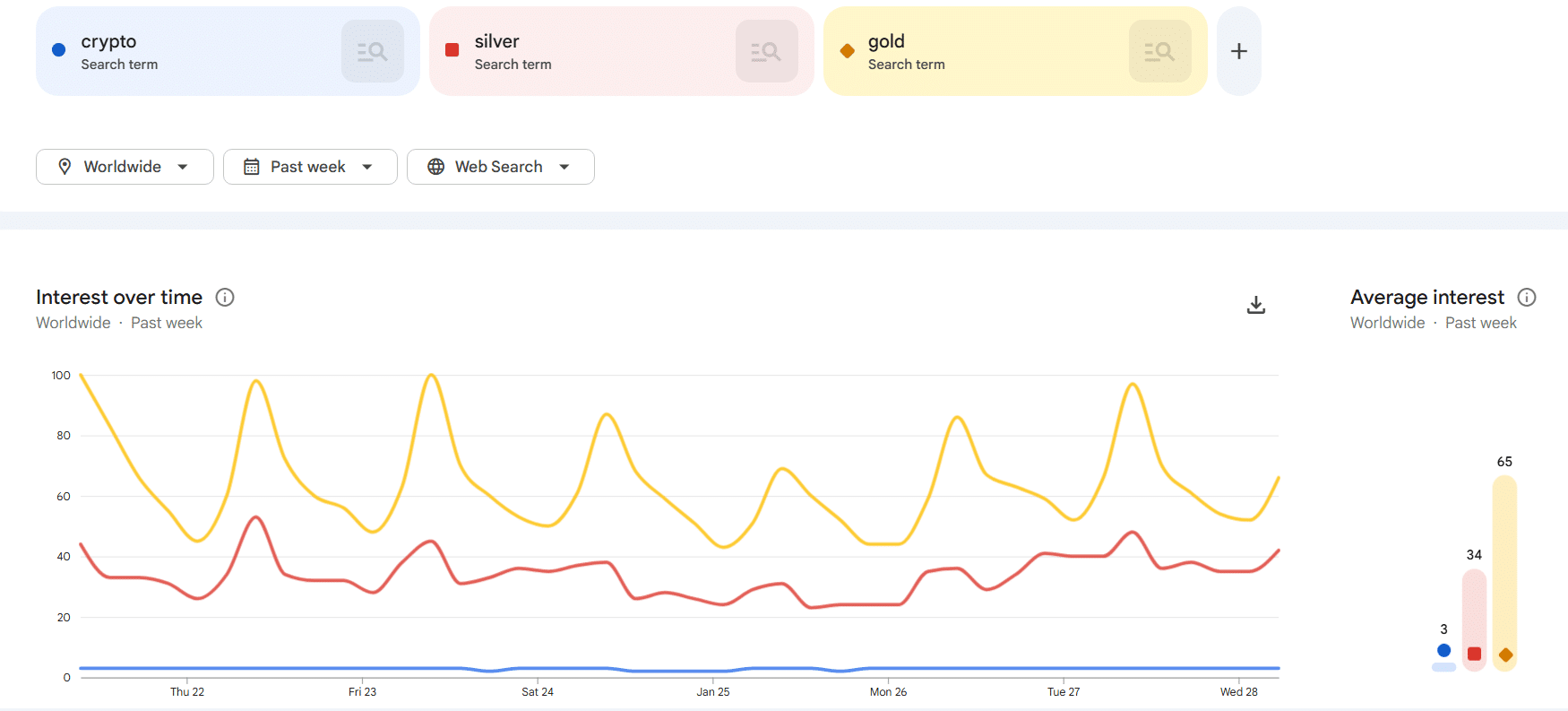Open the Web Search type dropdown
The height and width of the screenshot is (711, 1568).
[564, 167]
